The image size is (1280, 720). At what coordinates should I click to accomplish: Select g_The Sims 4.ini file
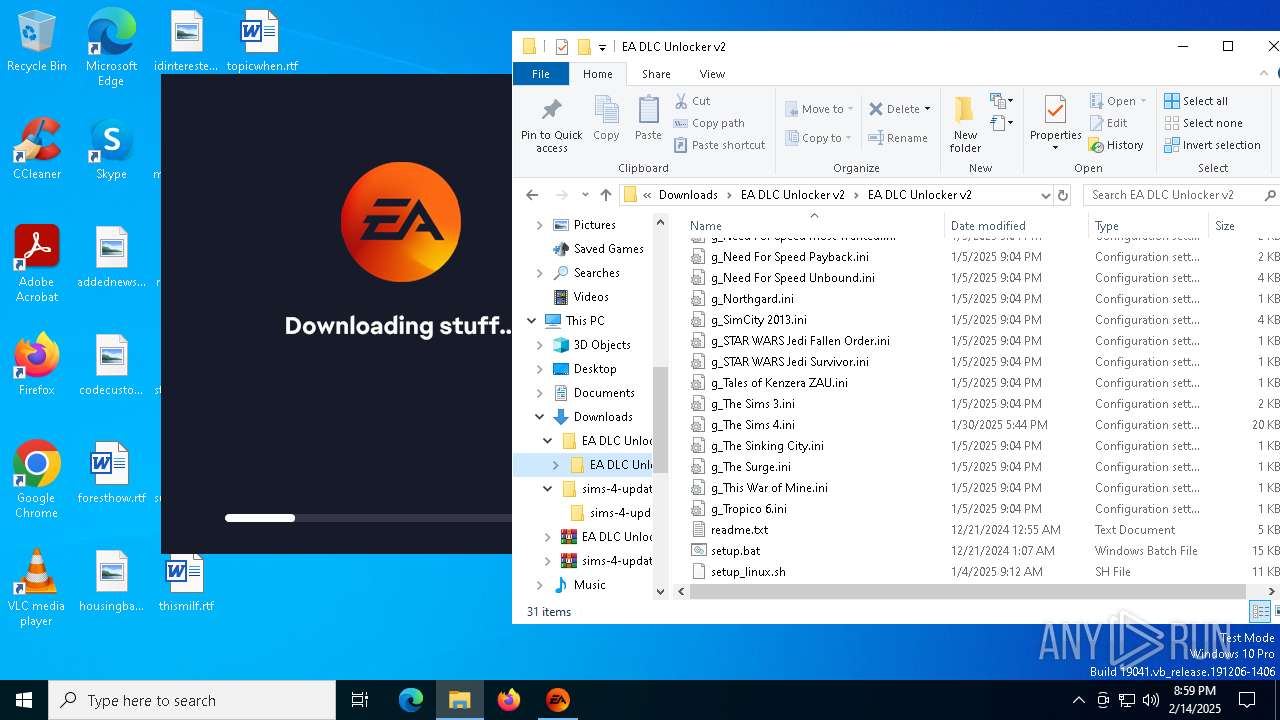coord(753,425)
